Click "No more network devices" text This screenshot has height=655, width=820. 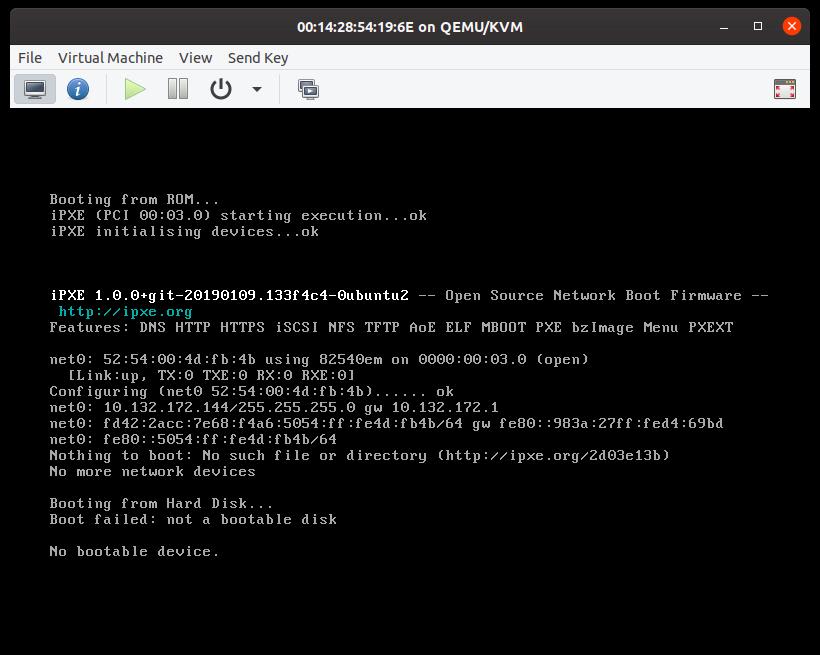(152, 471)
